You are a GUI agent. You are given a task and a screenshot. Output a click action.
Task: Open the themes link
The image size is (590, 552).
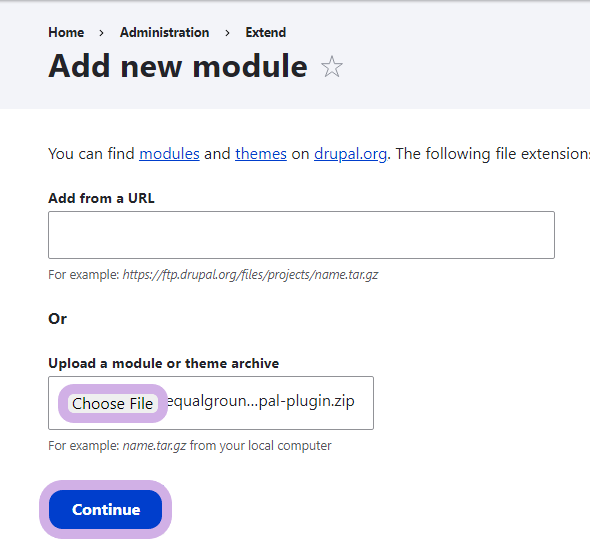[x=261, y=154]
